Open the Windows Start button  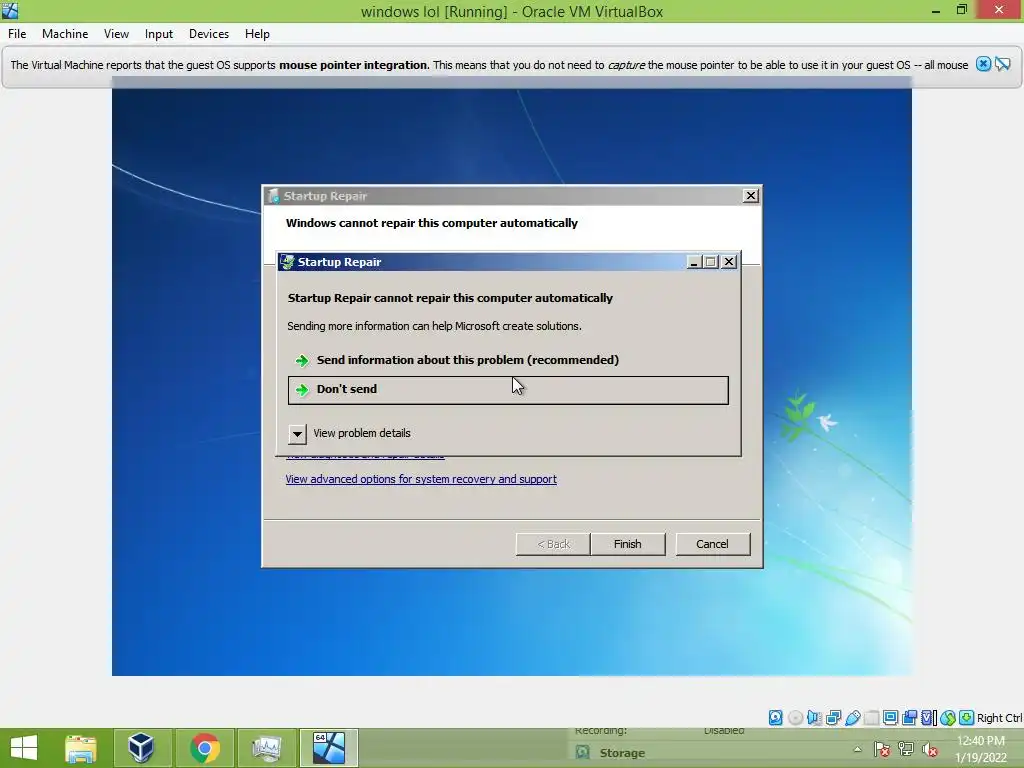click(24, 748)
